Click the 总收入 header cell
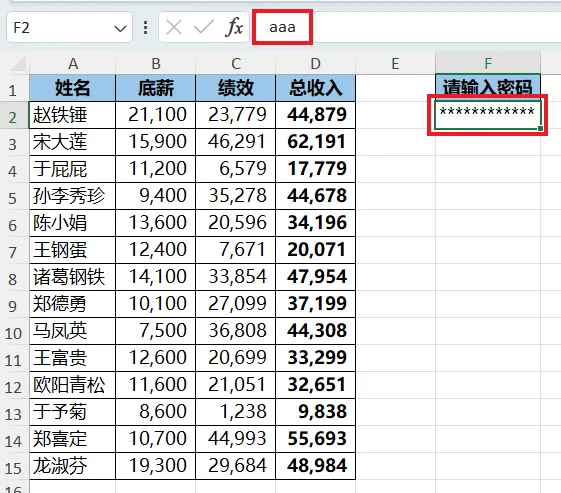 point(316,88)
